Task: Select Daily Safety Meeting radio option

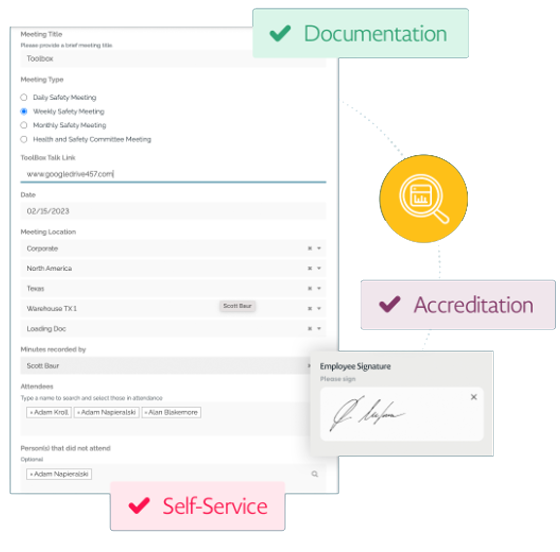Action: [24, 97]
